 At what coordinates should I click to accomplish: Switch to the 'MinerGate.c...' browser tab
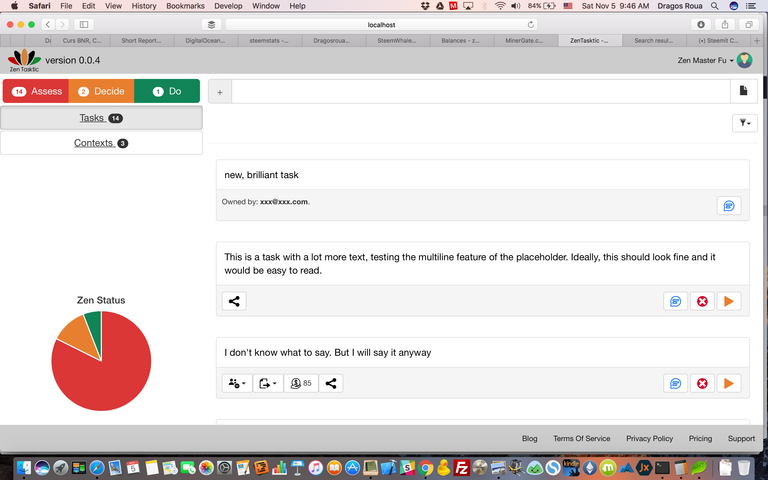point(524,41)
